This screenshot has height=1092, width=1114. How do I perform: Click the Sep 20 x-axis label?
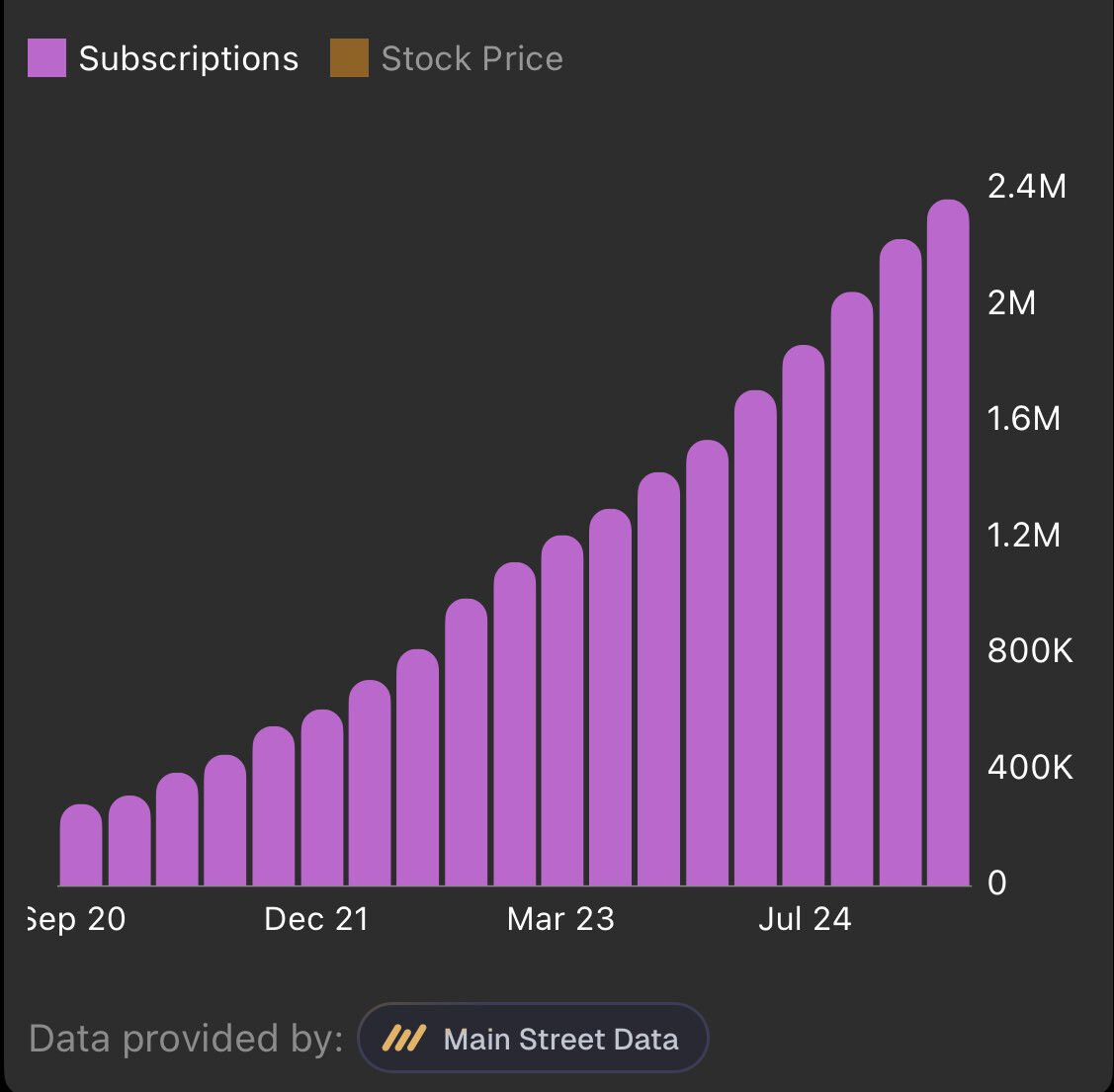click(x=79, y=919)
